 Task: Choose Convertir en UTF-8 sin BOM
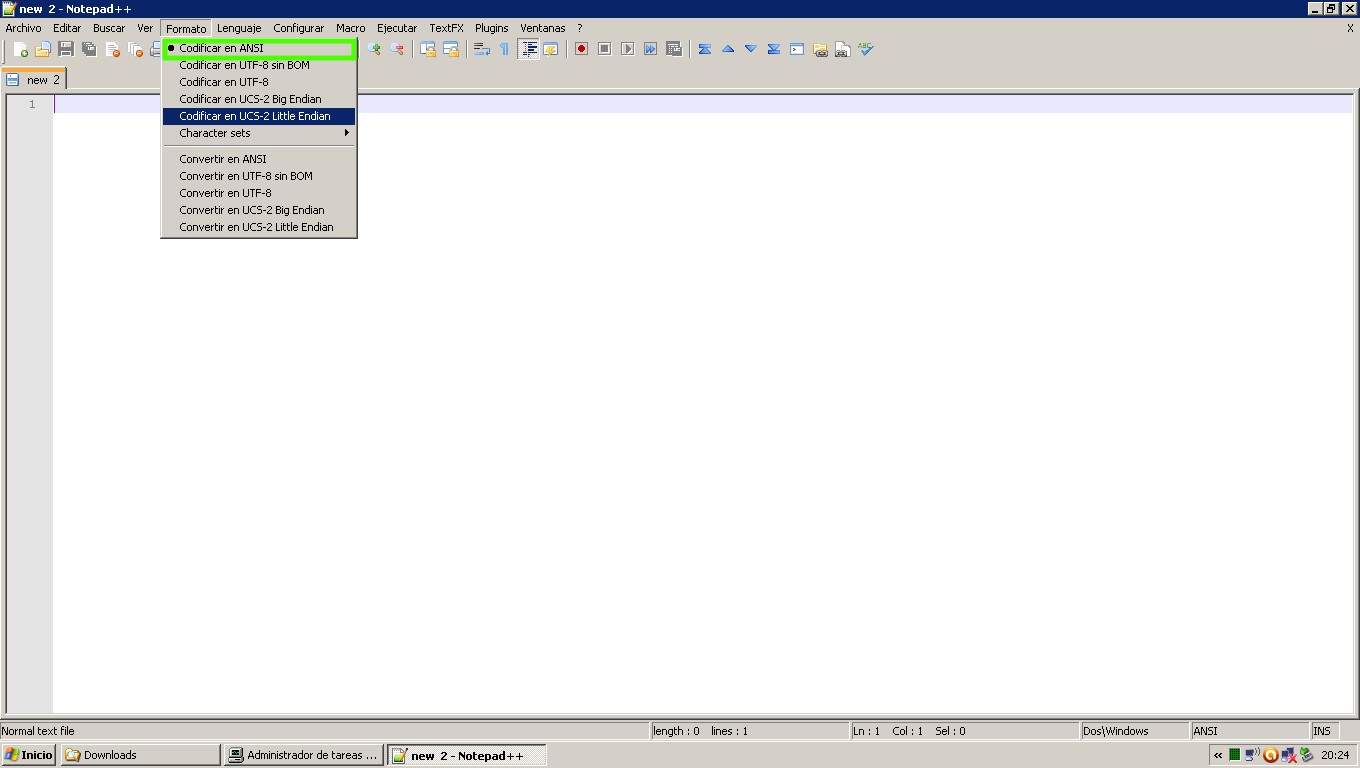coord(259,176)
